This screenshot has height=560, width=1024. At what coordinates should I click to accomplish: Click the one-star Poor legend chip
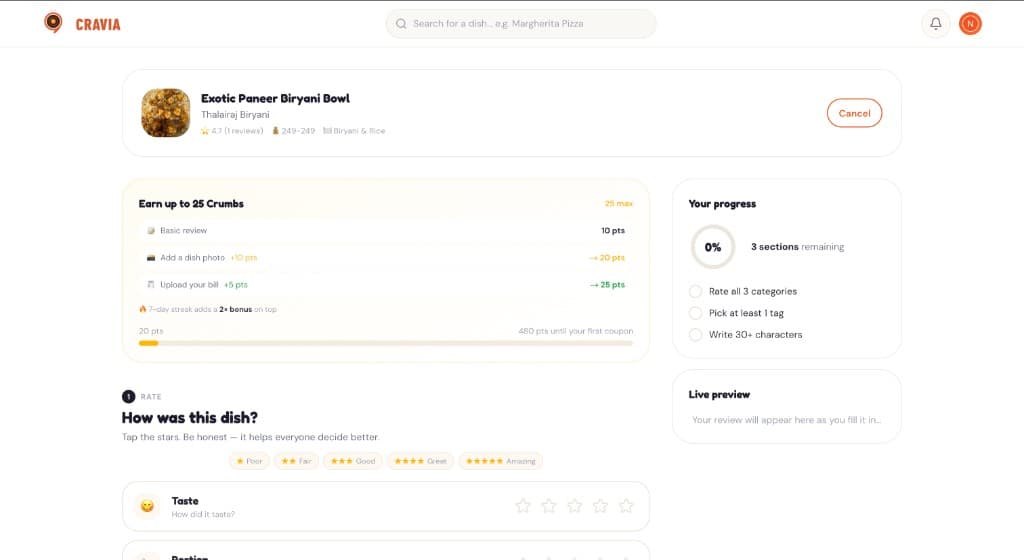tap(249, 461)
